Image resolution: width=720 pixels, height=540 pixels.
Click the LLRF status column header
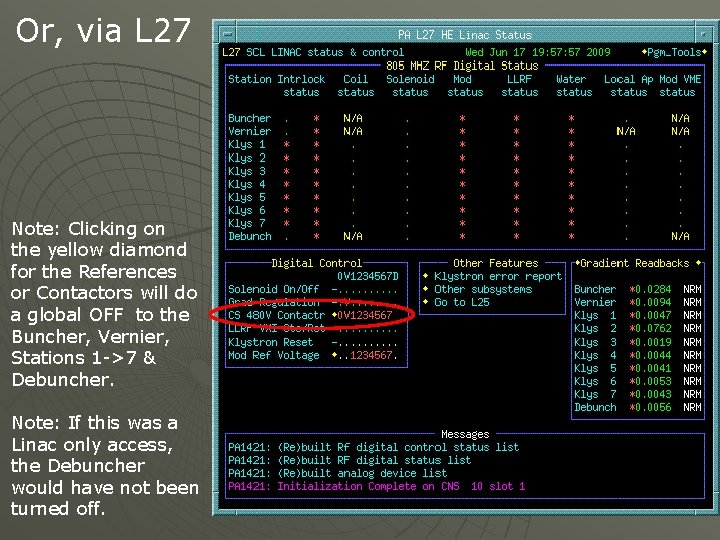(519, 85)
